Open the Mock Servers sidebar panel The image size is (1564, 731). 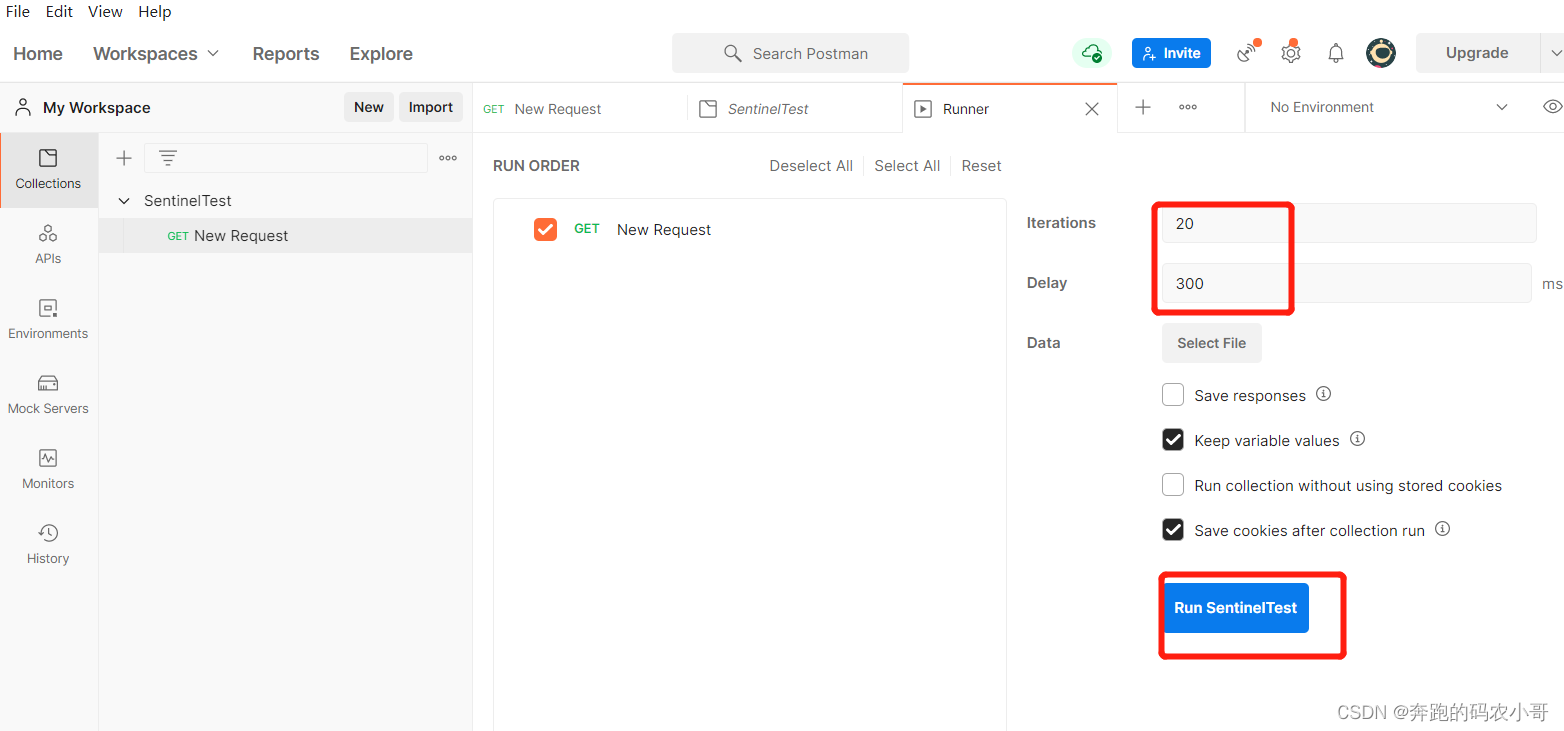(48, 395)
